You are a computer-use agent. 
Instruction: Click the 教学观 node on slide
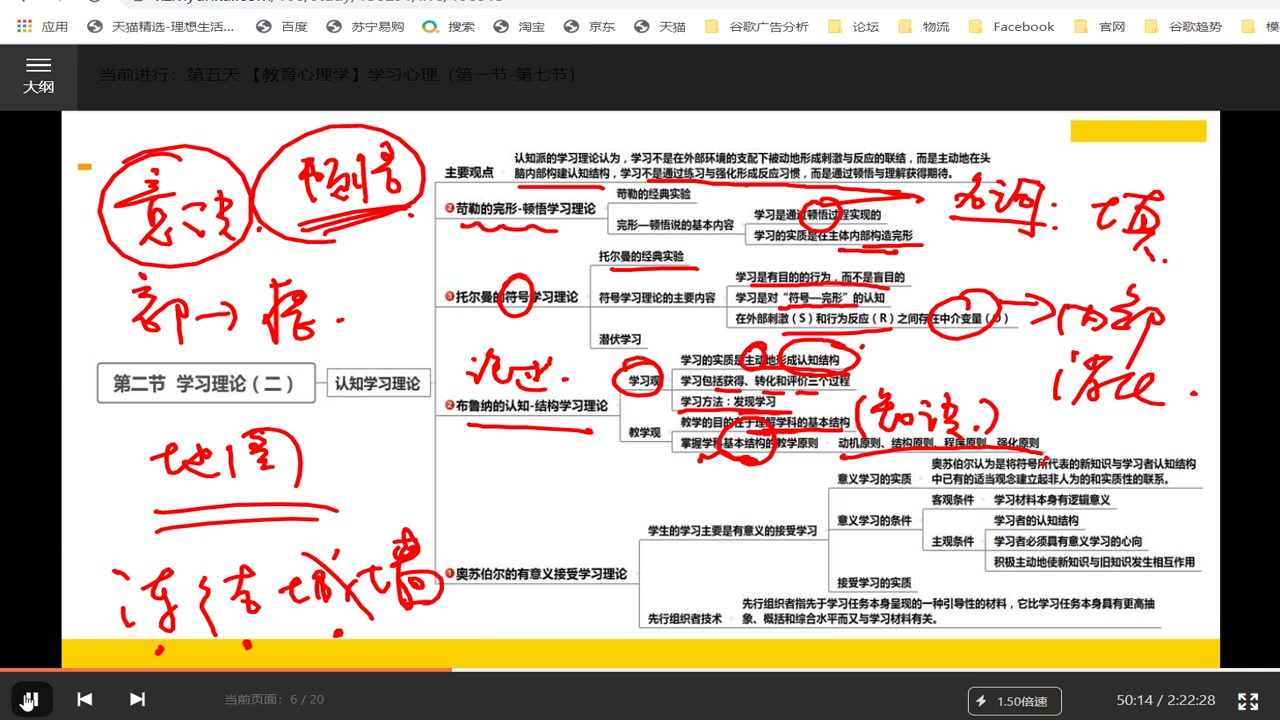click(x=644, y=432)
